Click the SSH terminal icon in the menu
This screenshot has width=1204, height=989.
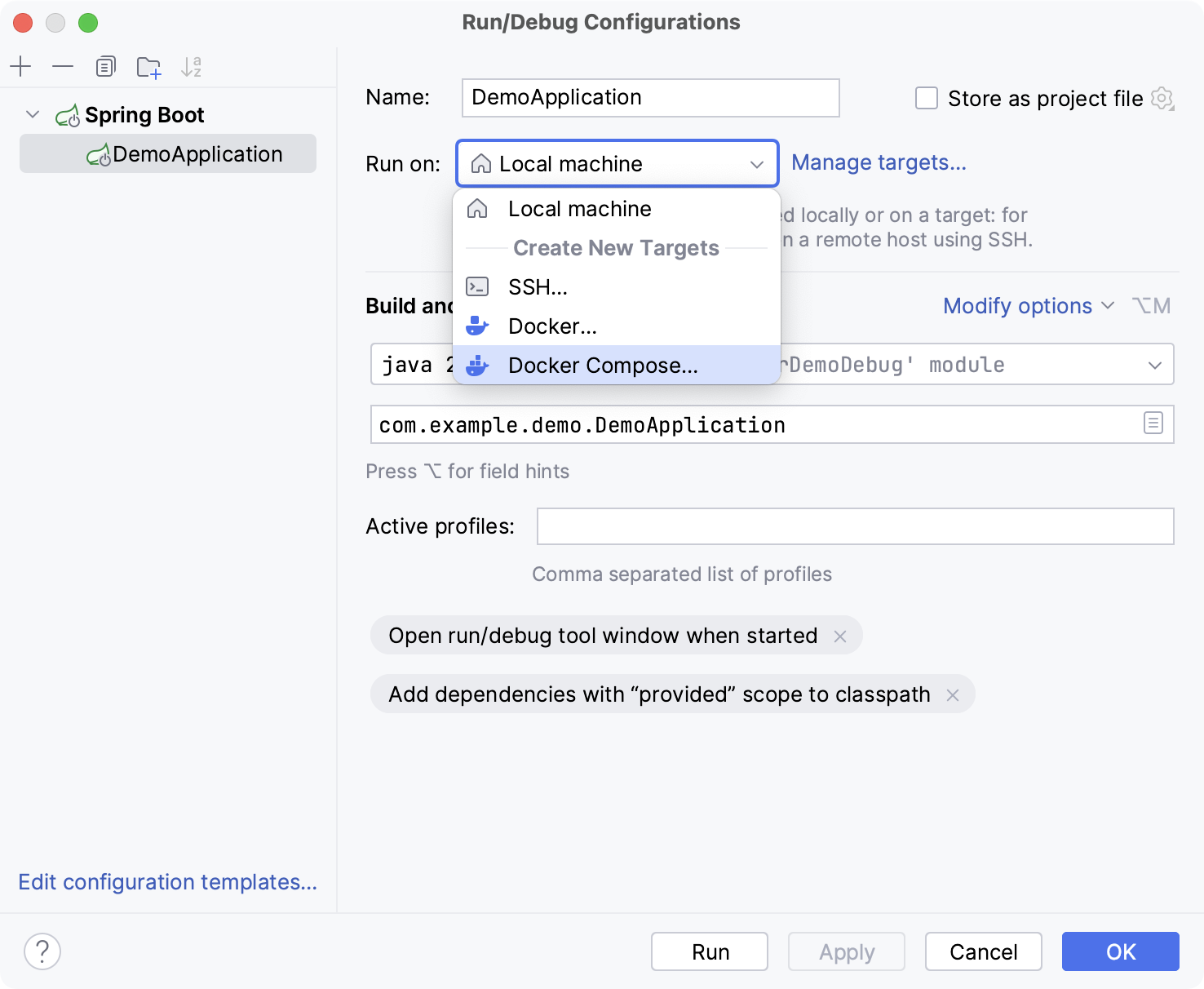pos(478,286)
